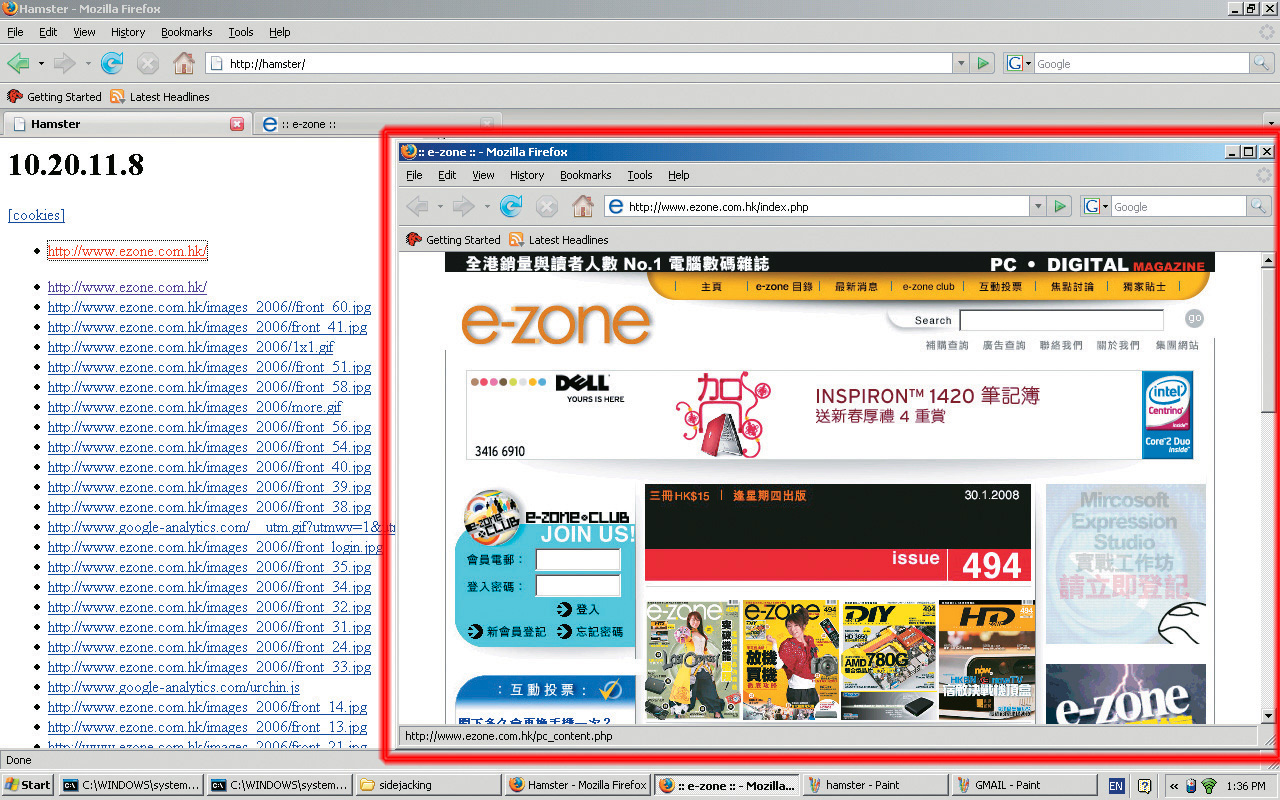Open Google search engine selector in Hamster window
The image size is (1280, 800).
tap(1018, 63)
